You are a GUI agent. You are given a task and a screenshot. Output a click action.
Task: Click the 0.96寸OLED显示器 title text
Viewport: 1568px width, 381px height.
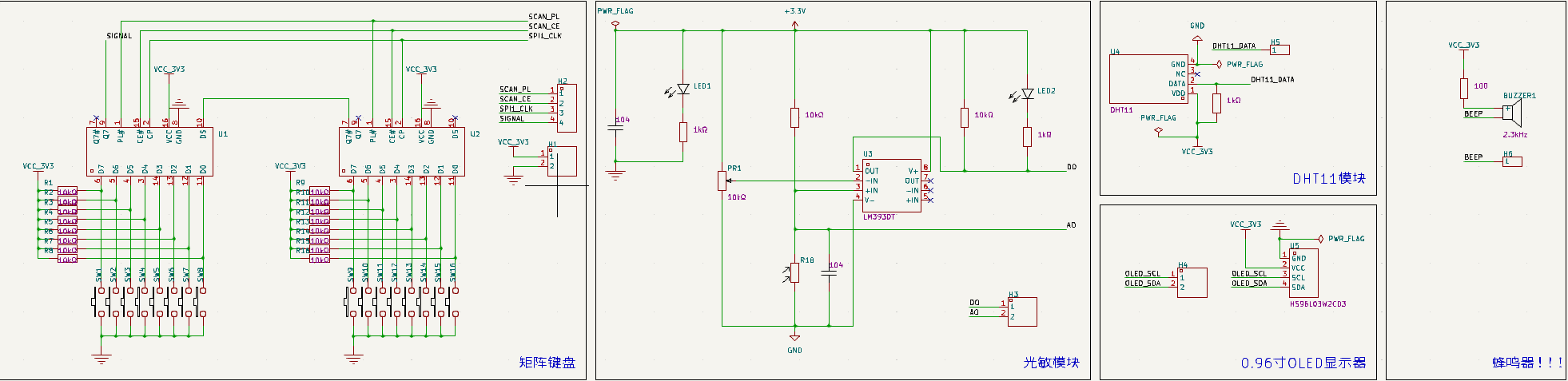click(x=1303, y=363)
